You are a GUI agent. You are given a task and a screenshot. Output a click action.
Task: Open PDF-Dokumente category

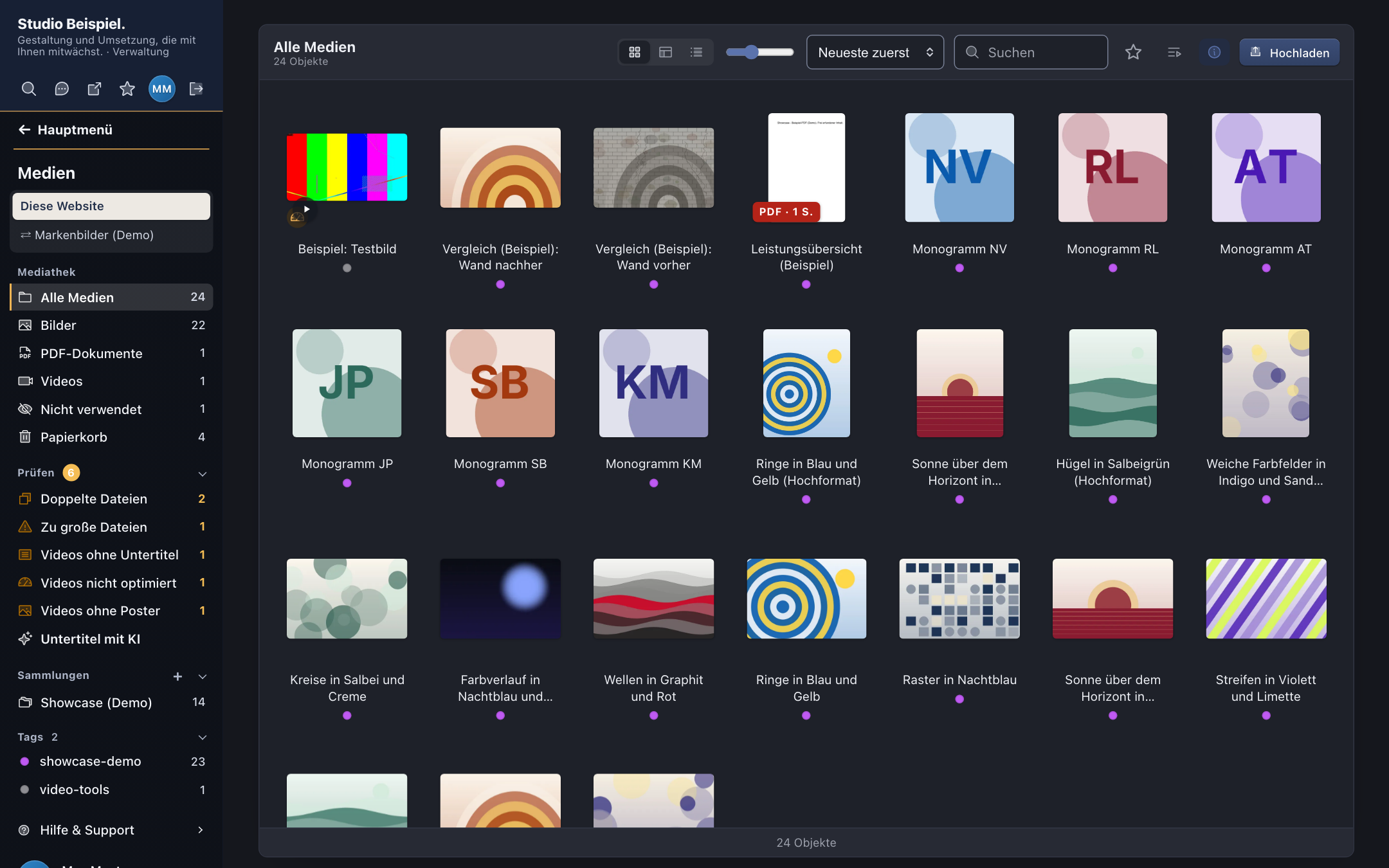coord(111,353)
